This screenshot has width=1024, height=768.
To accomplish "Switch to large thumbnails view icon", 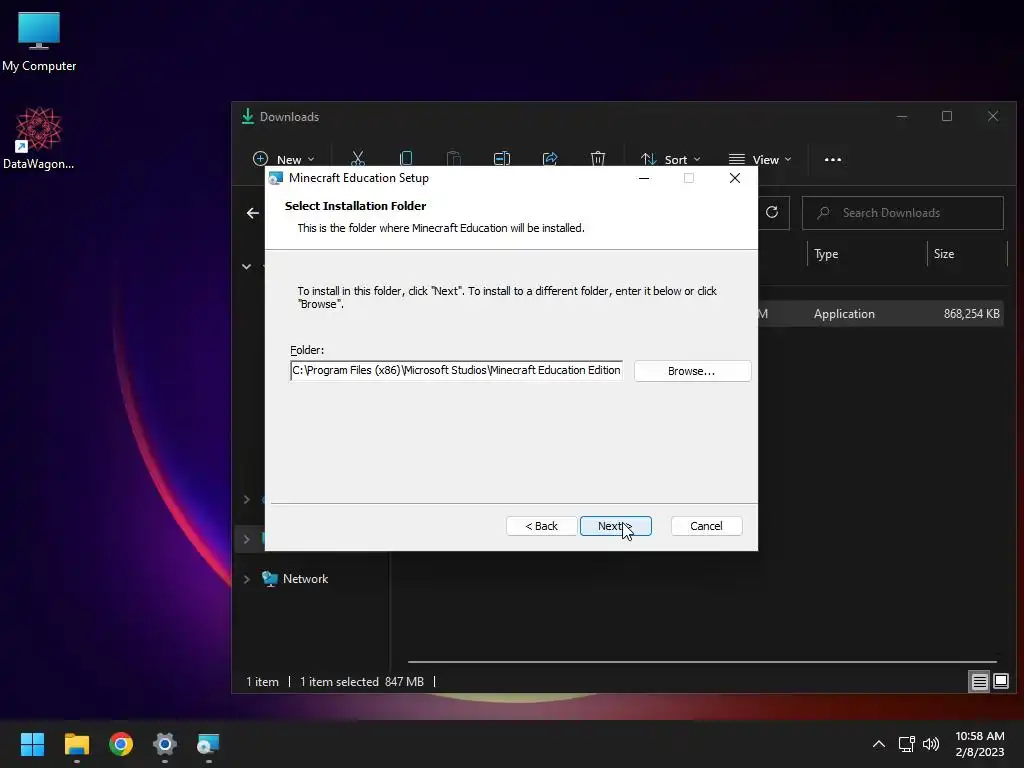I will (1000, 682).
